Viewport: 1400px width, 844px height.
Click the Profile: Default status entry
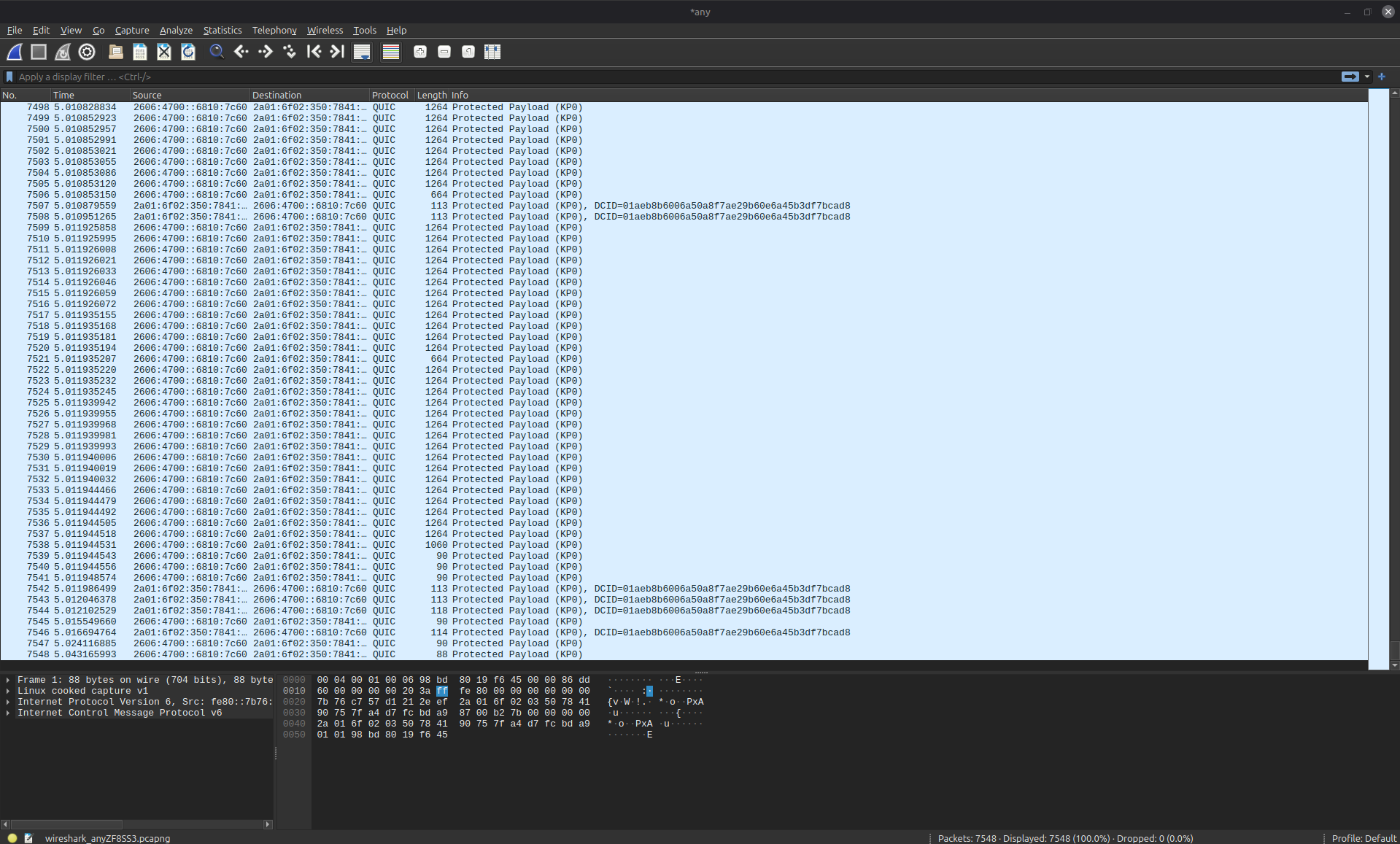pos(1364,838)
